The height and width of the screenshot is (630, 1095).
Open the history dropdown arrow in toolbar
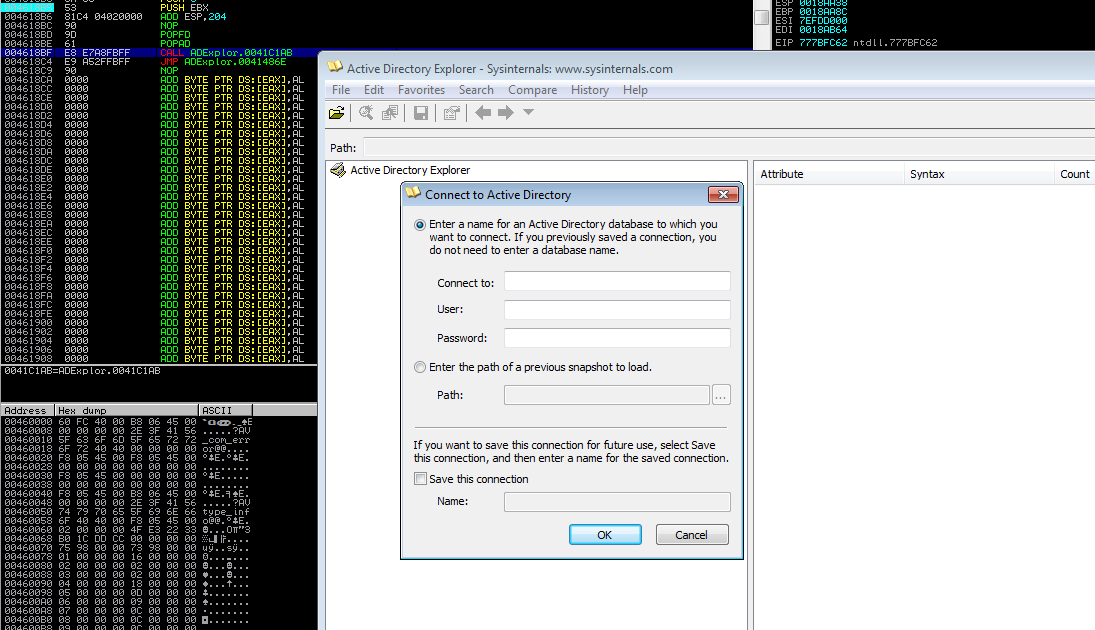[x=529, y=113]
